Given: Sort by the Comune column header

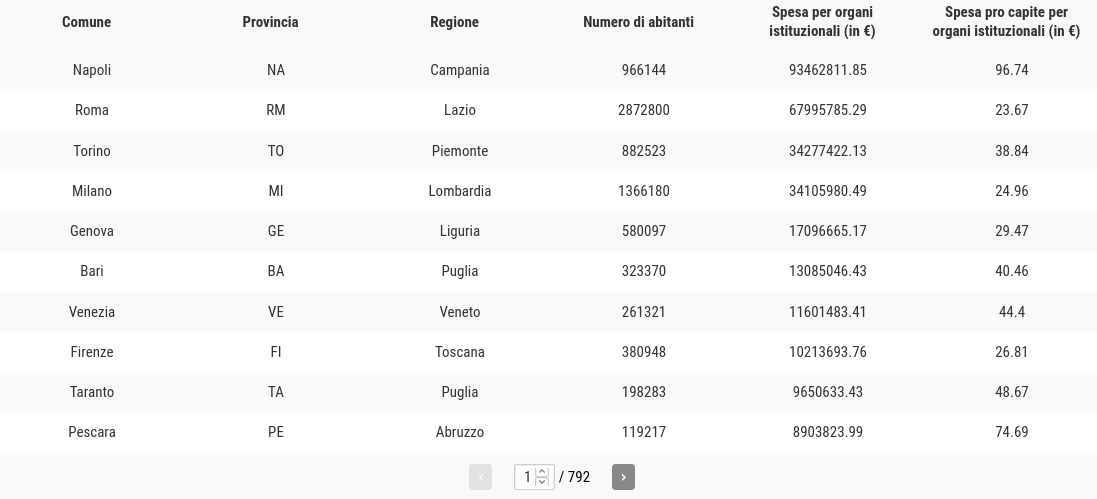Looking at the screenshot, I should [86, 22].
